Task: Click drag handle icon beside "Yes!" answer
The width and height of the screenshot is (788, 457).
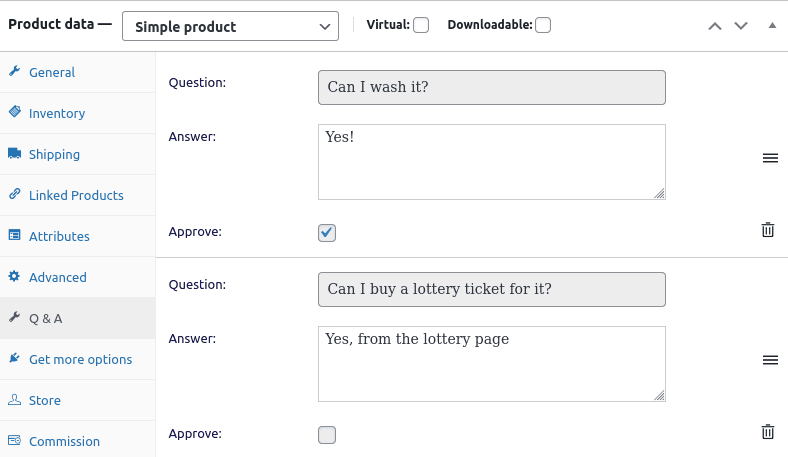Action: [x=770, y=158]
